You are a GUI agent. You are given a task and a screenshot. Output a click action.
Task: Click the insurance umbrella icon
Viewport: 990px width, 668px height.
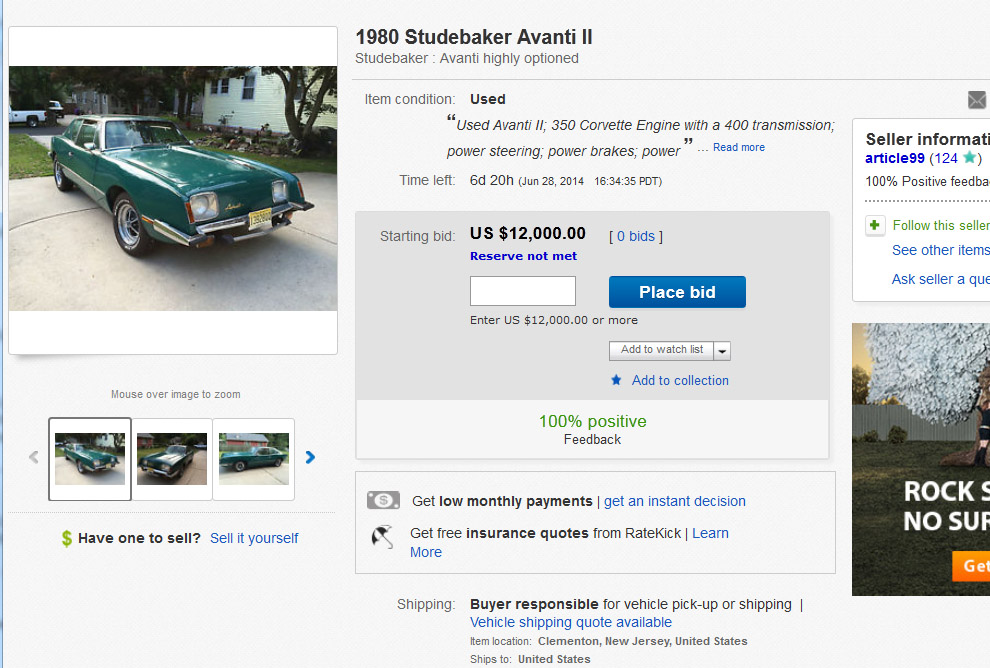(383, 538)
